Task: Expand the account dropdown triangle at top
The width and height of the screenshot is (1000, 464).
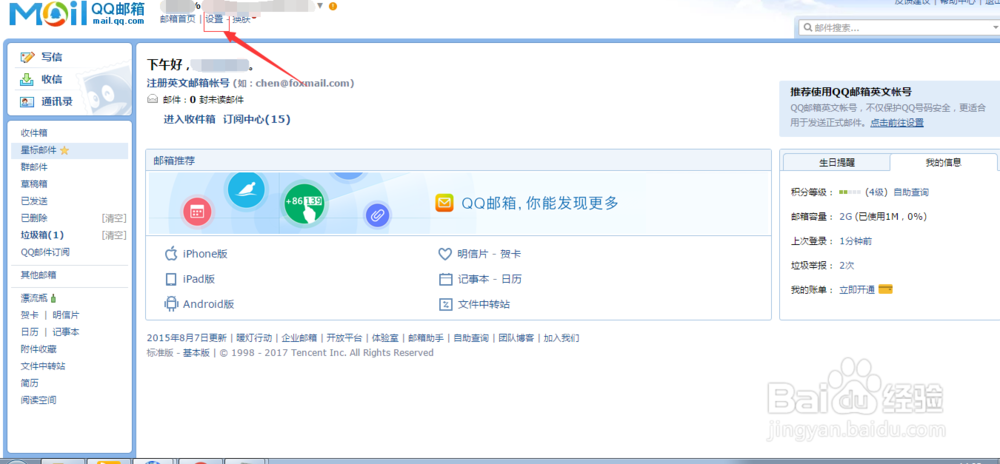Action: [x=321, y=6]
